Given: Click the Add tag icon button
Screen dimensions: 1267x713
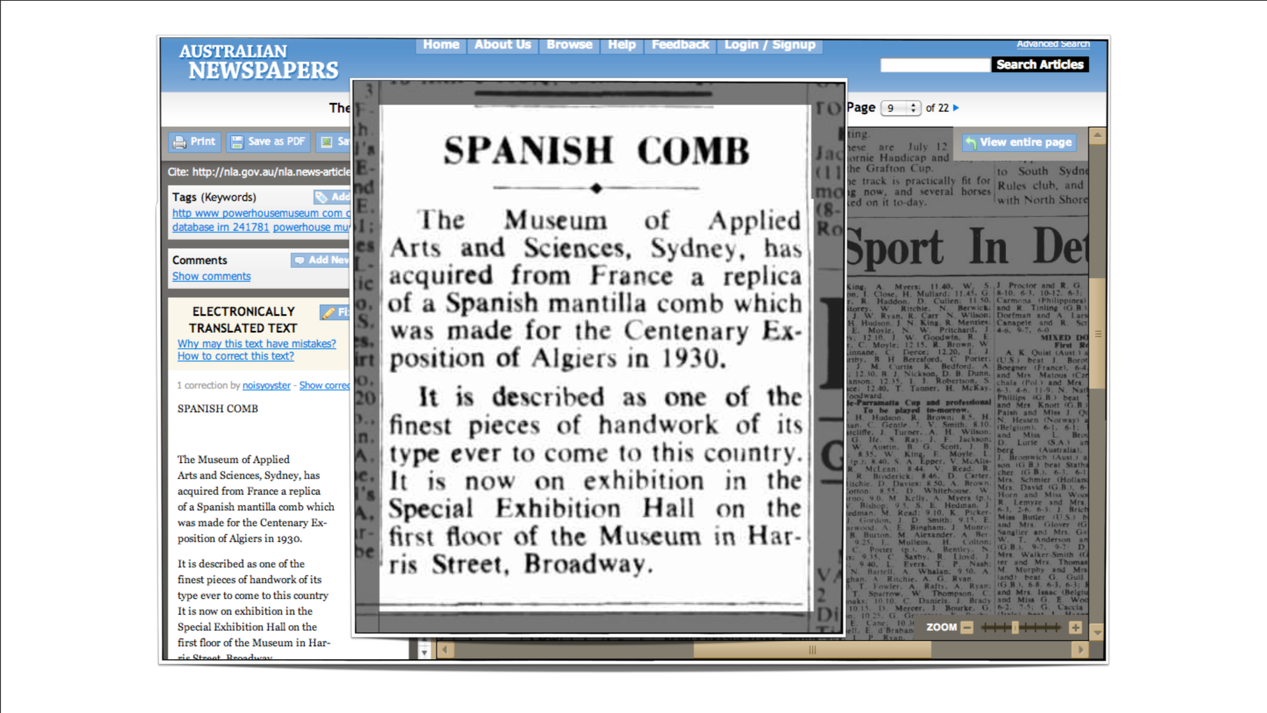Looking at the screenshot, I should pyautogui.click(x=332, y=197).
